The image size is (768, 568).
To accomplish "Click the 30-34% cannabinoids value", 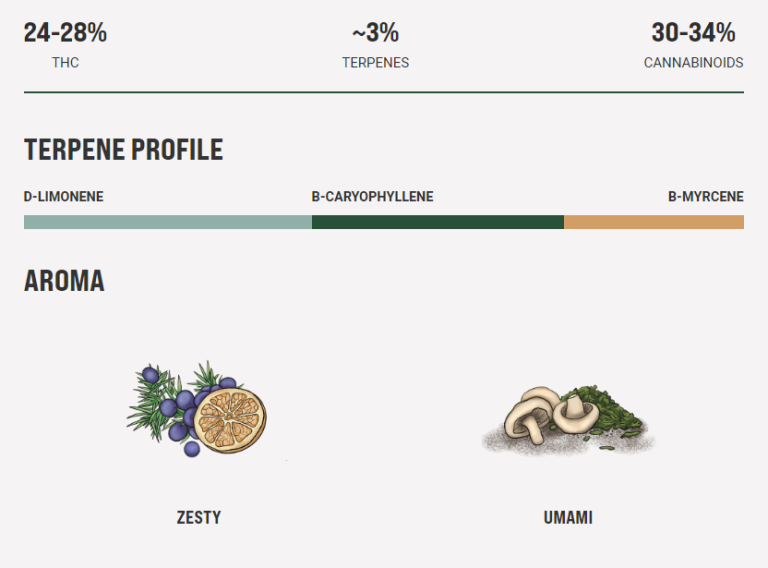I will click(x=693, y=33).
